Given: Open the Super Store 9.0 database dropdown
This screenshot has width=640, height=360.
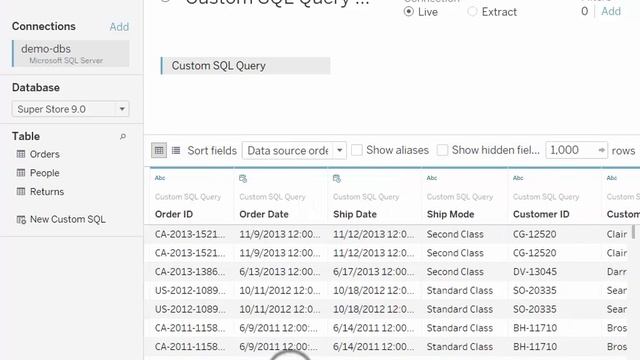Looking at the screenshot, I should [70, 109].
